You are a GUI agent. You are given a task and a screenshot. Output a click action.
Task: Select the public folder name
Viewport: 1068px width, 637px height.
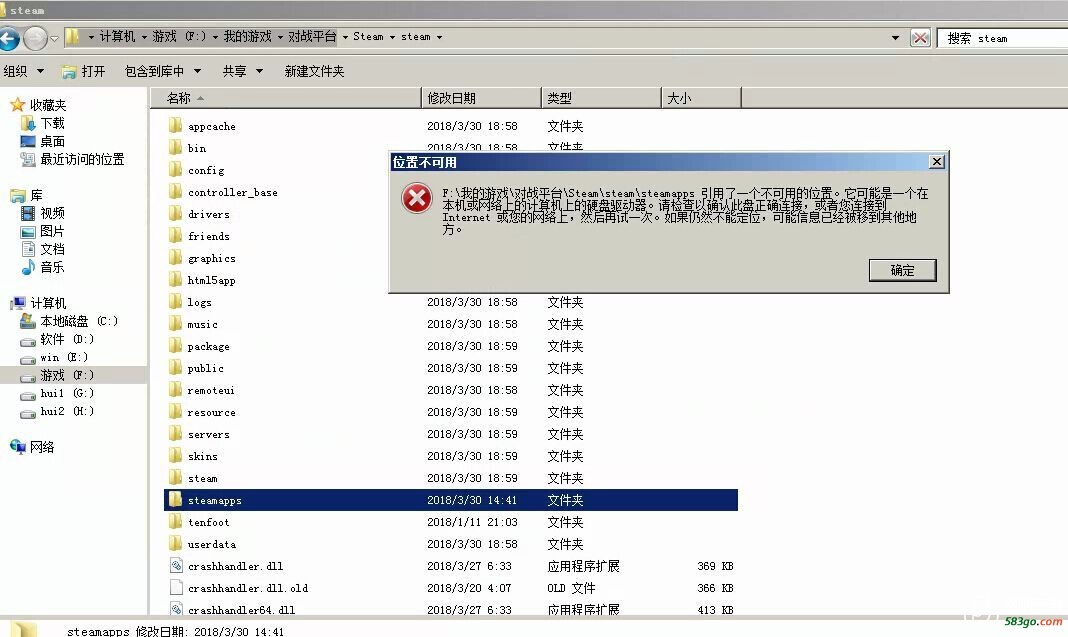pyautogui.click(x=205, y=368)
